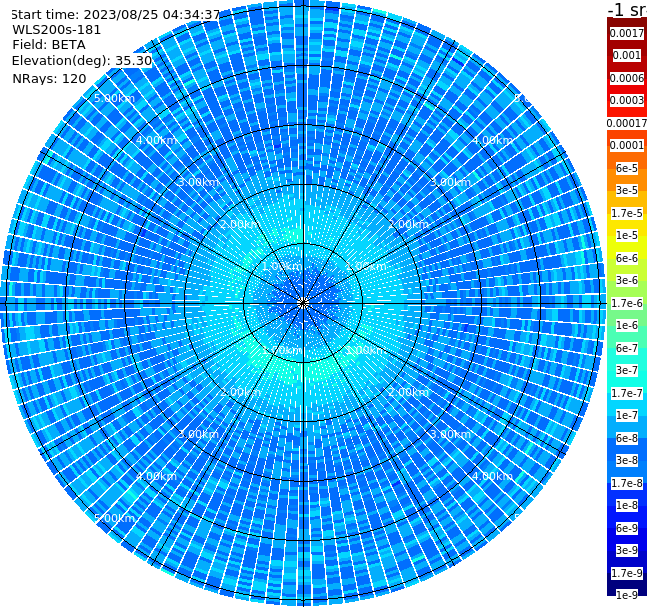Click the 5.00km range label in northwest quadrant
Image resolution: width=647 pixels, height=607 pixels.
point(114,98)
